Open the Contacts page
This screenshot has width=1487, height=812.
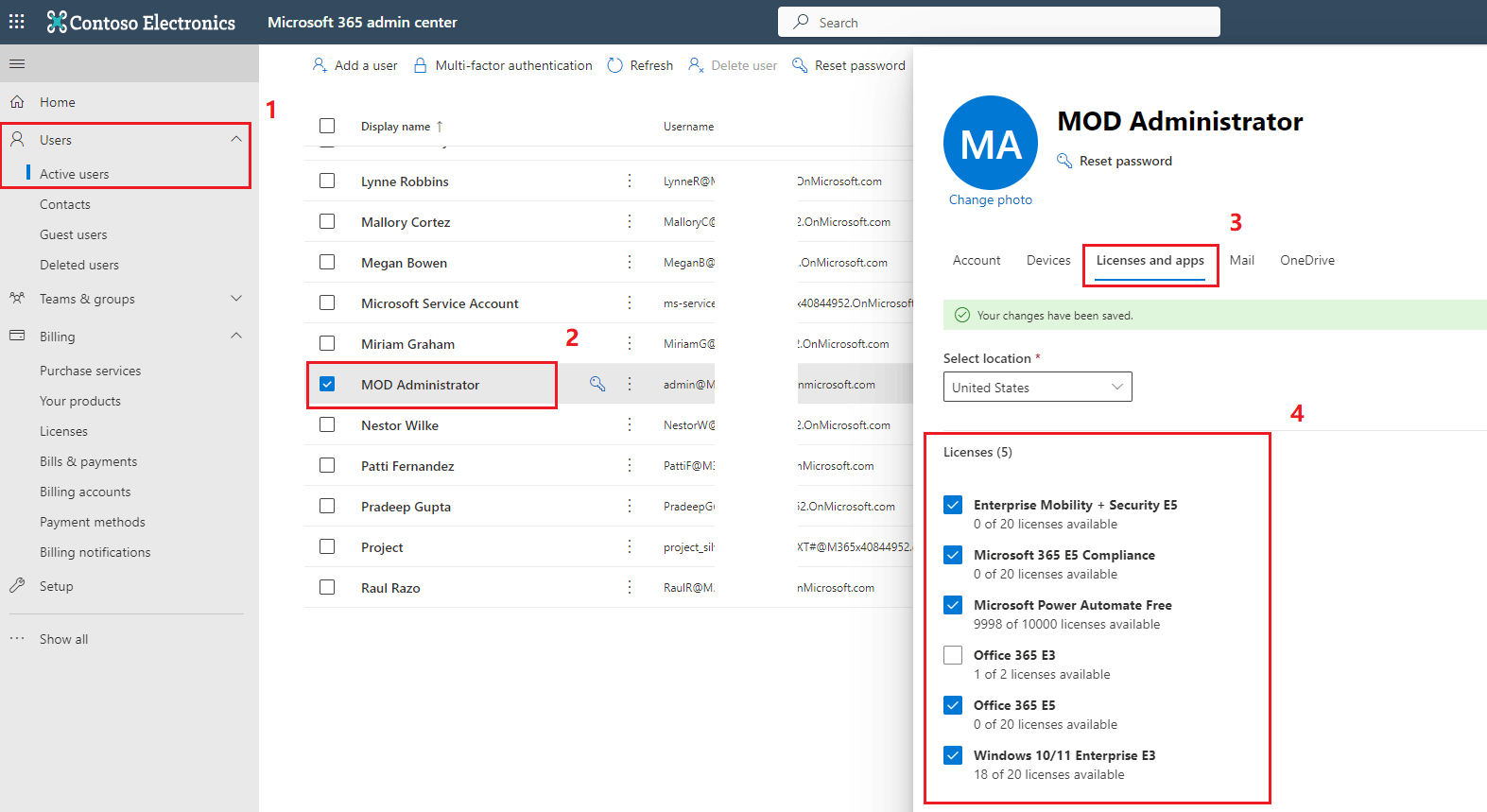65,204
